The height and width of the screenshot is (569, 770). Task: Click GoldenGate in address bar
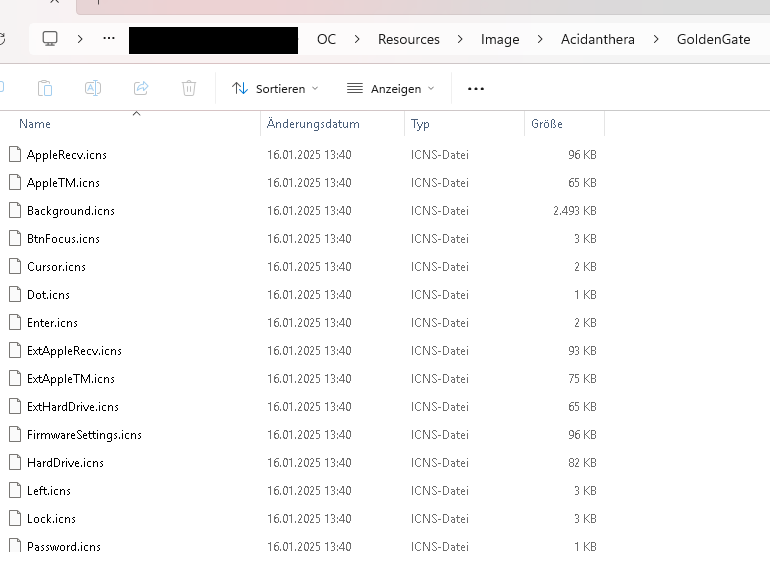tap(713, 39)
